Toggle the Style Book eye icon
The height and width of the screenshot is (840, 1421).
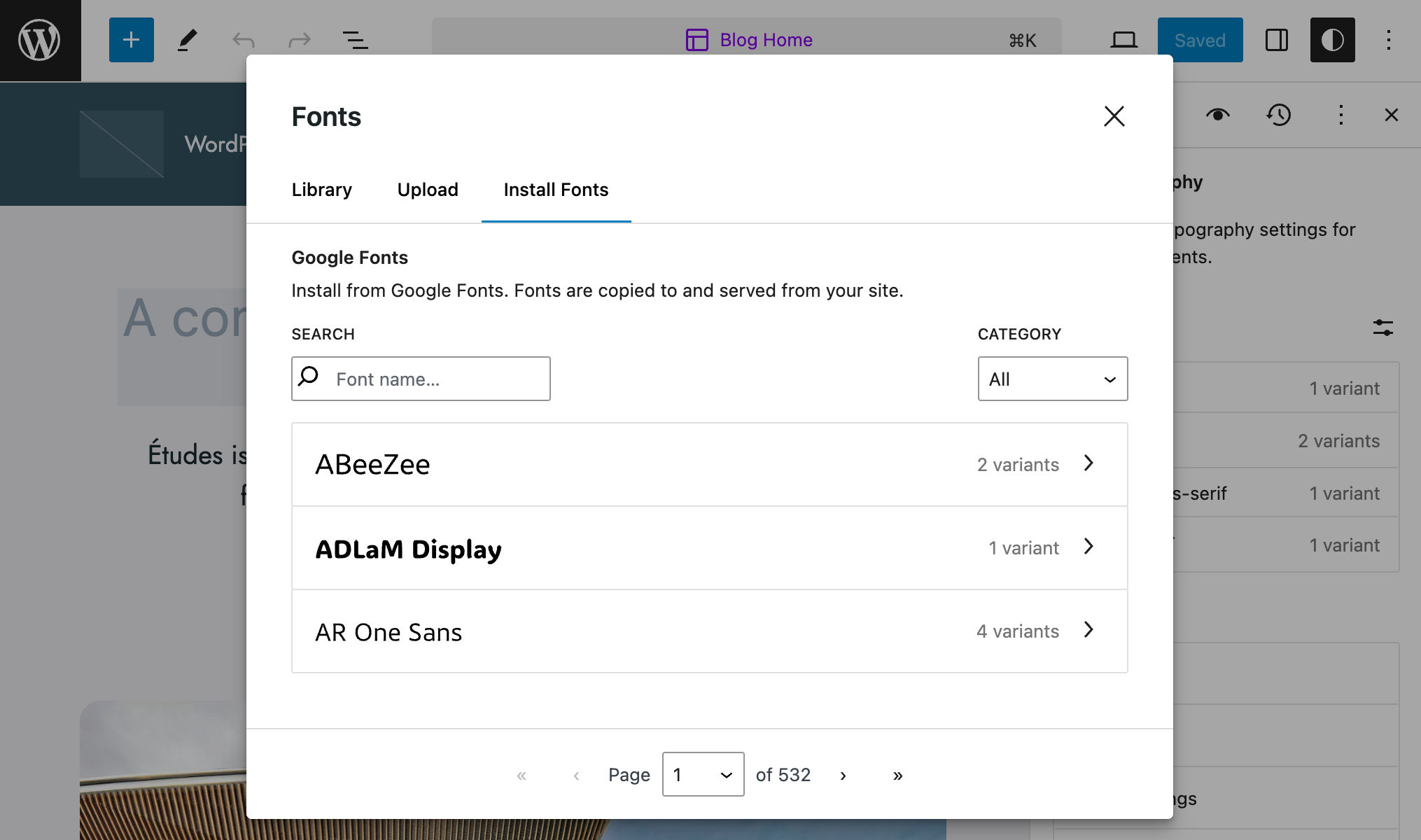pyautogui.click(x=1218, y=115)
